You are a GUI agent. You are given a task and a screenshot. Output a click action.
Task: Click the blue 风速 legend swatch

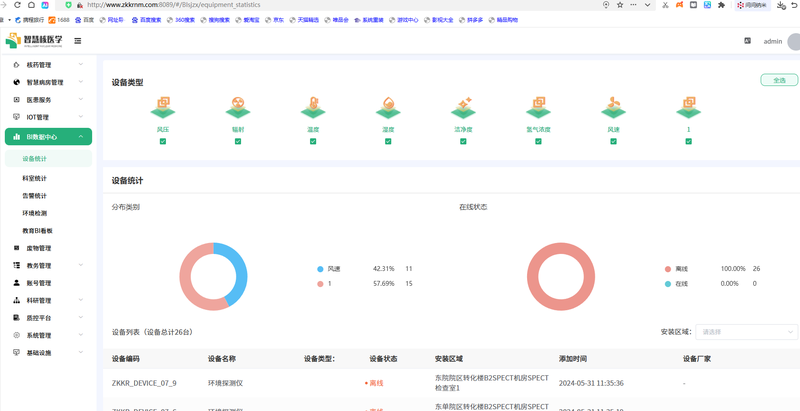click(320, 269)
